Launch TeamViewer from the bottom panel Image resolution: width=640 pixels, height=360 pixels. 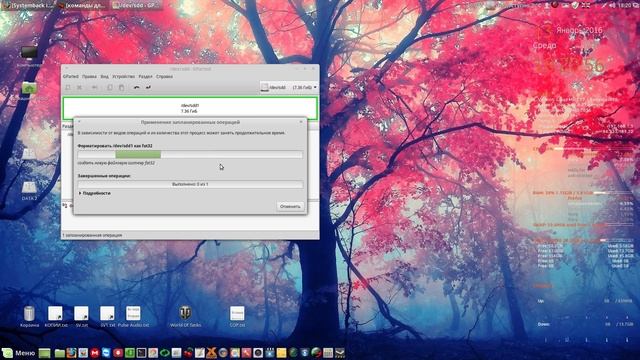coord(106,353)
